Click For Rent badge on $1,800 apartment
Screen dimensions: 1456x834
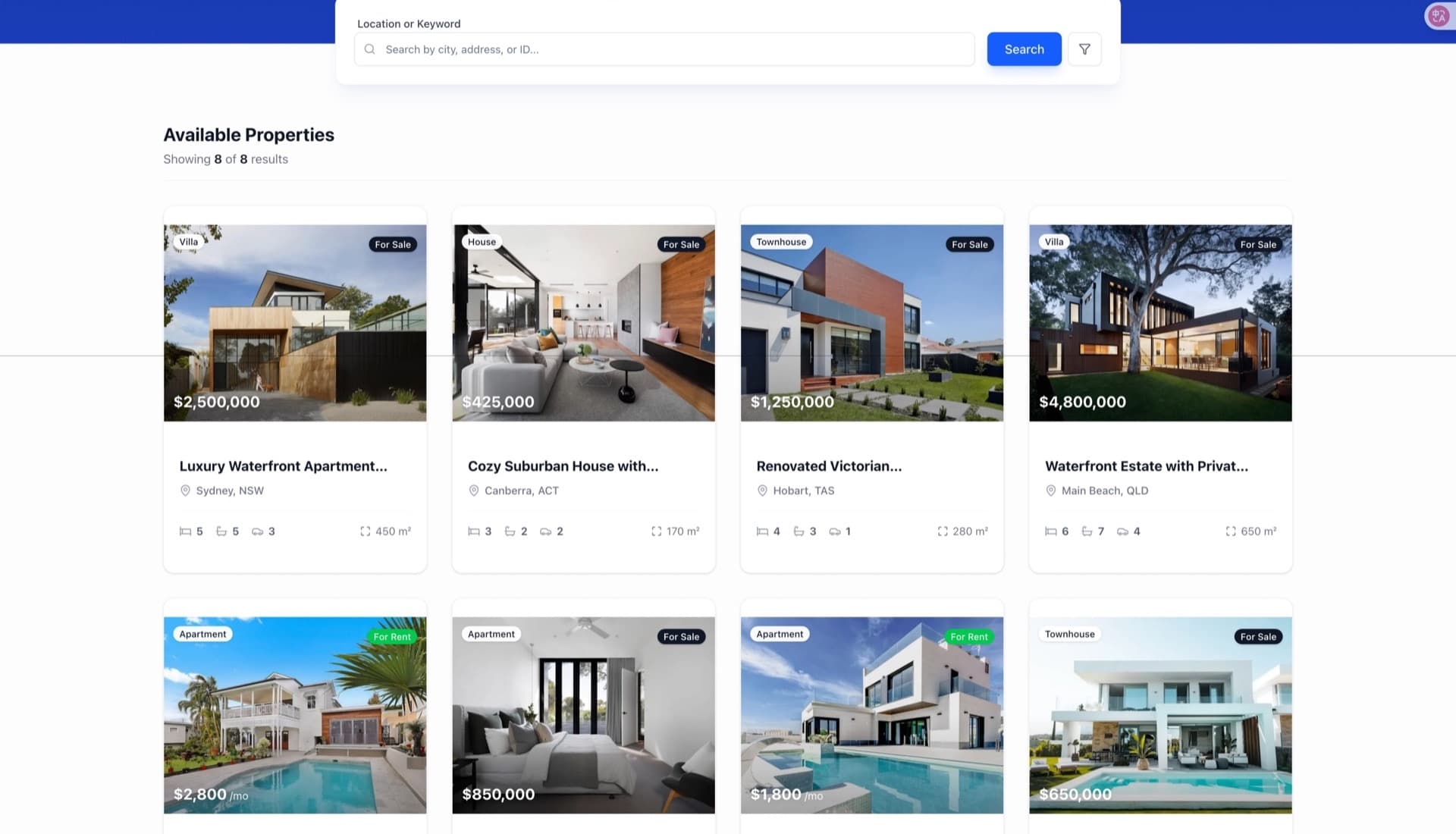[x=968, y=637]
